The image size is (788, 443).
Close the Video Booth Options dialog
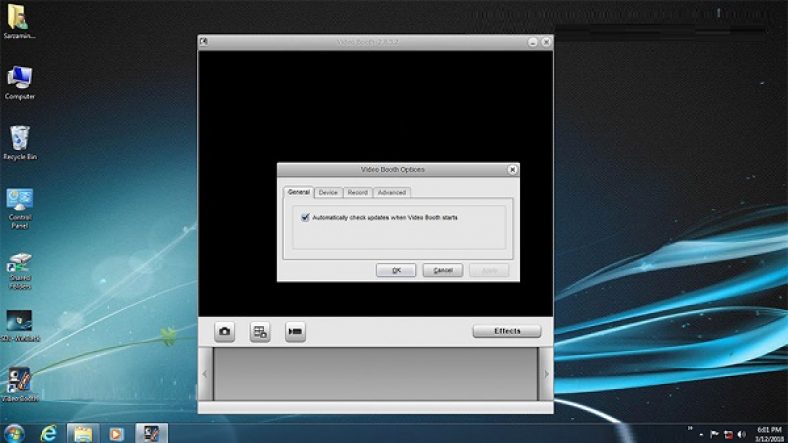coord(512,170)
